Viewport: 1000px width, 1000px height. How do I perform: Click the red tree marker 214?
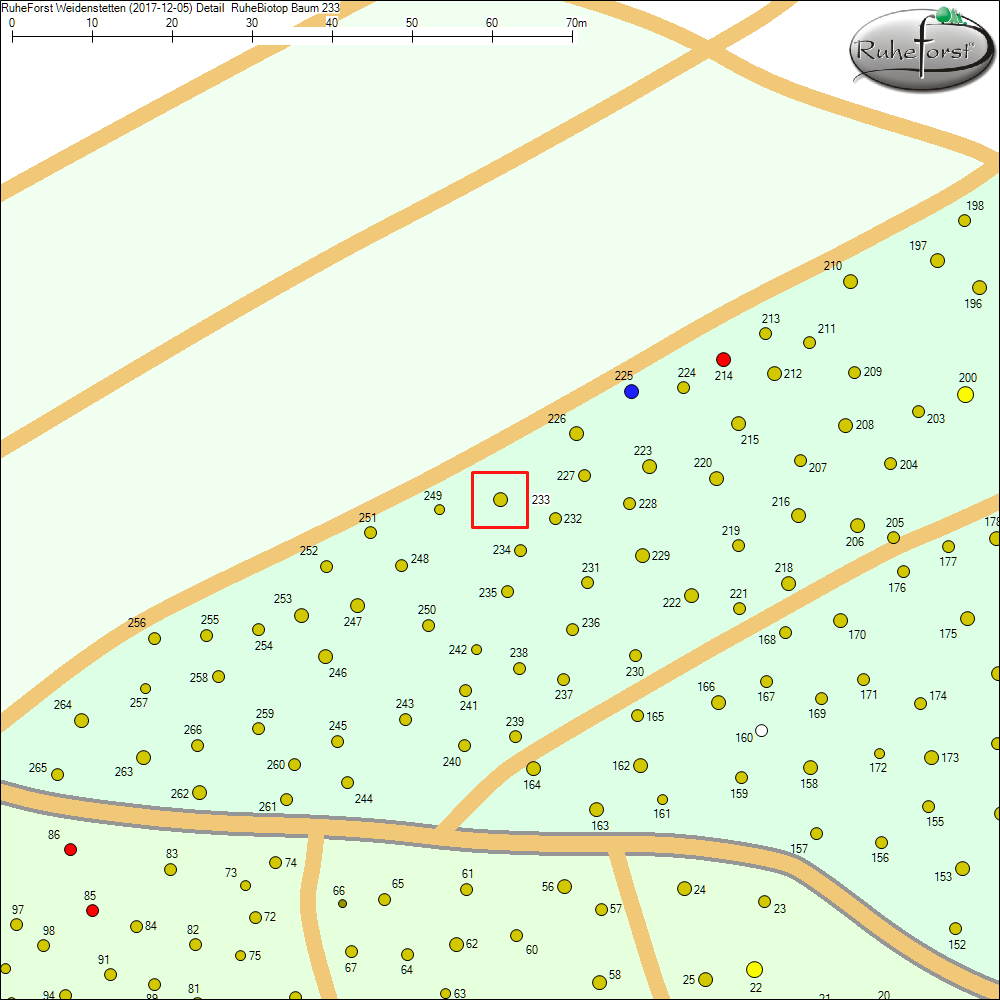point(724,359)
